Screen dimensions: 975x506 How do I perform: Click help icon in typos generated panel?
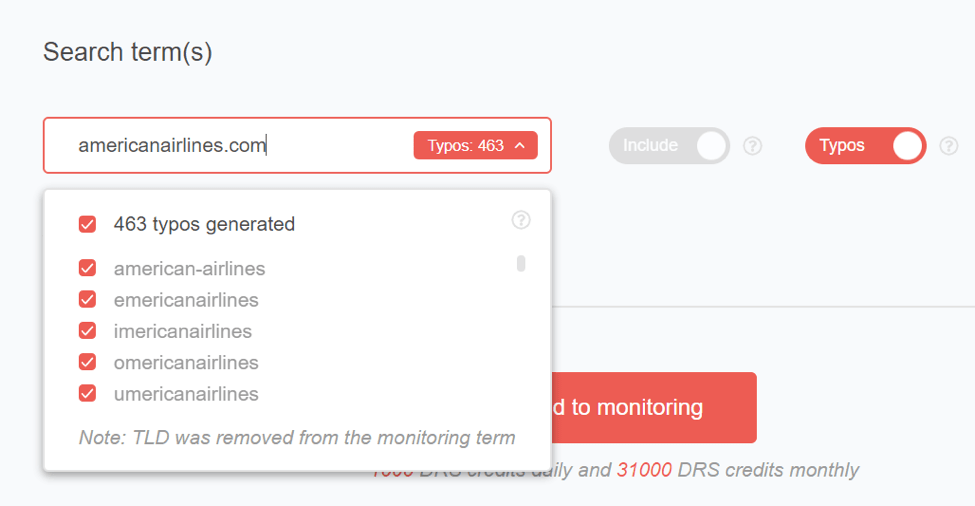[x=521, y=220]
